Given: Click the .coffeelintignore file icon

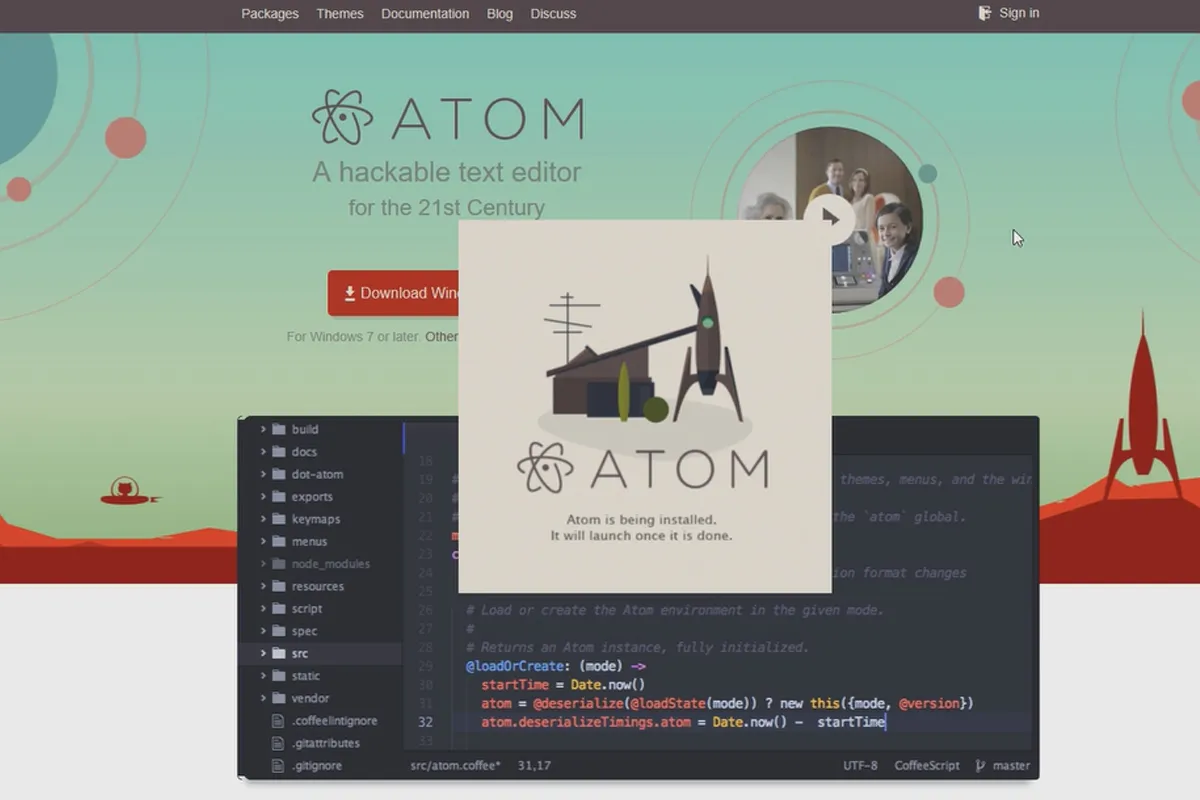Looking at the screenshot, I should pos(278,721).
